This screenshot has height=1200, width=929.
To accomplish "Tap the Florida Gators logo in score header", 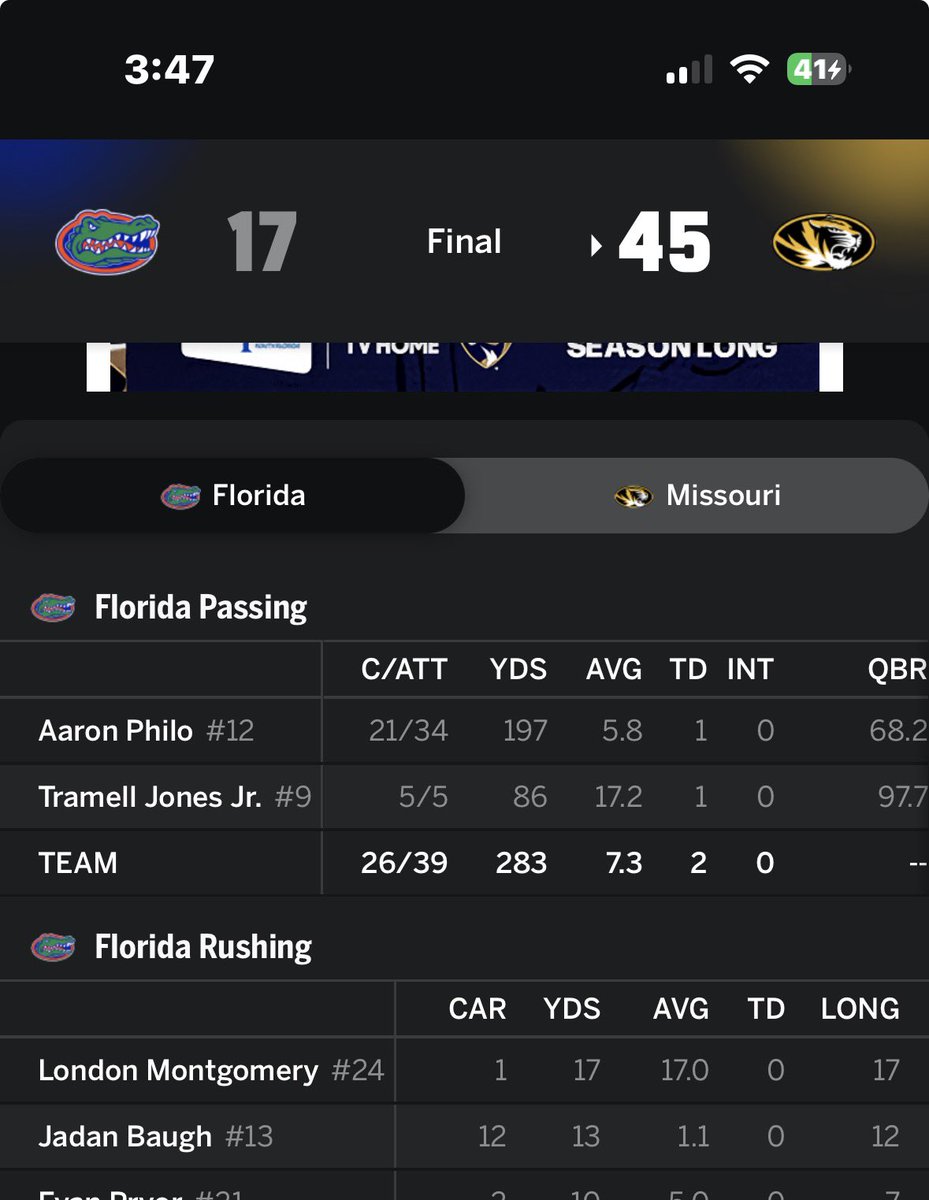I will pos(107,241).
